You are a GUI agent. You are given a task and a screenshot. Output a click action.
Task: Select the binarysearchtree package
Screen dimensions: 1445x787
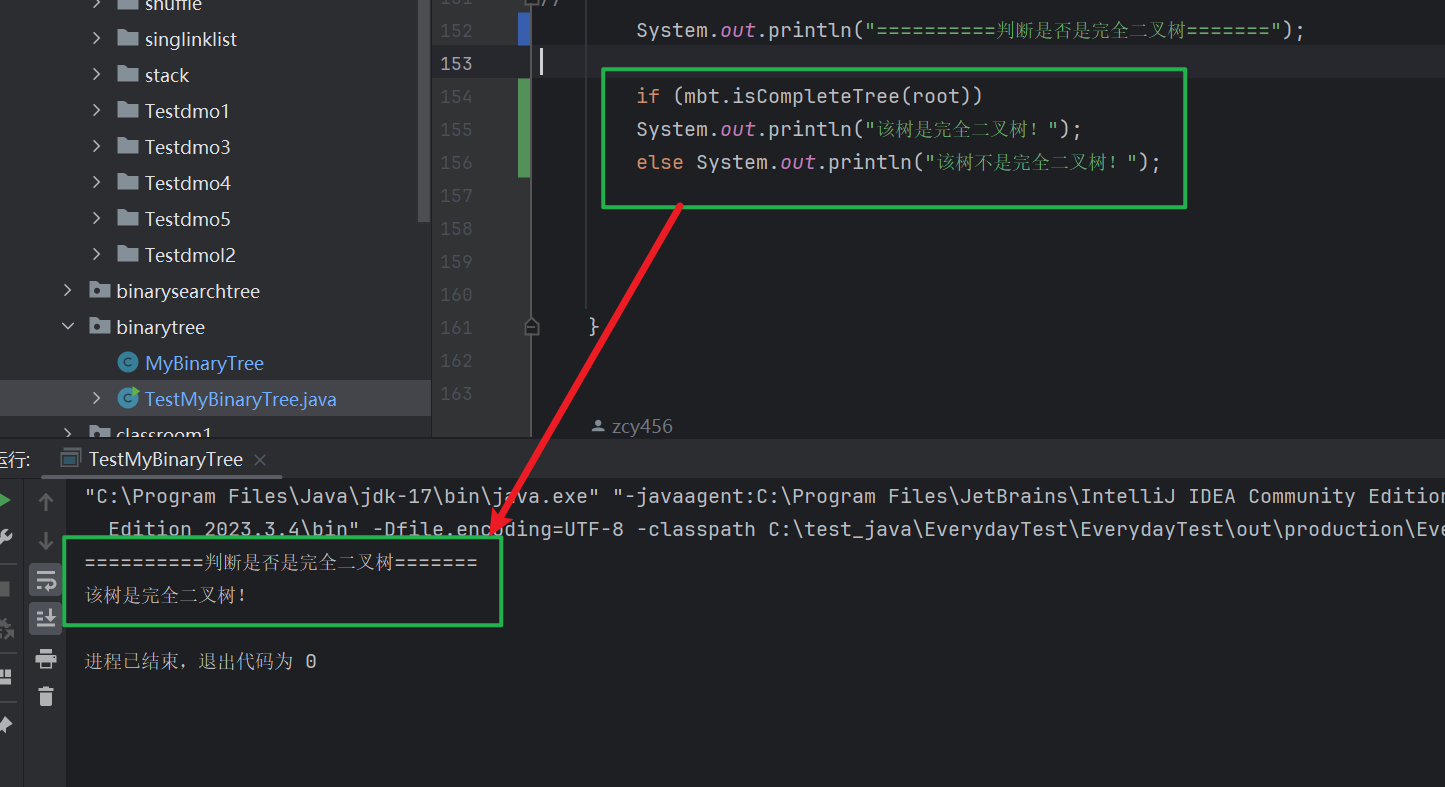(188, 292)
